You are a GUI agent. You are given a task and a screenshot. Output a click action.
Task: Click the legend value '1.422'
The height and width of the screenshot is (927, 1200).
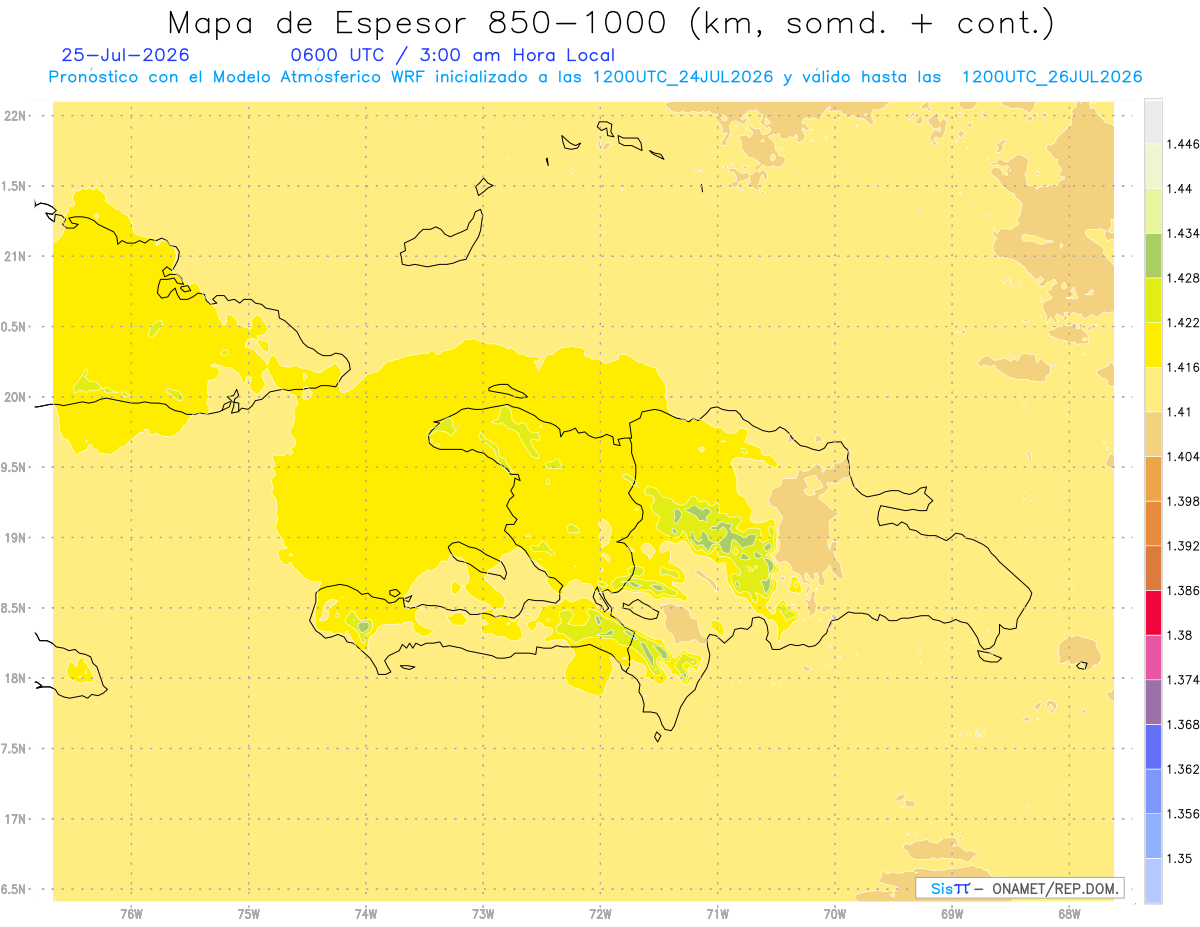click(1183, 322)
